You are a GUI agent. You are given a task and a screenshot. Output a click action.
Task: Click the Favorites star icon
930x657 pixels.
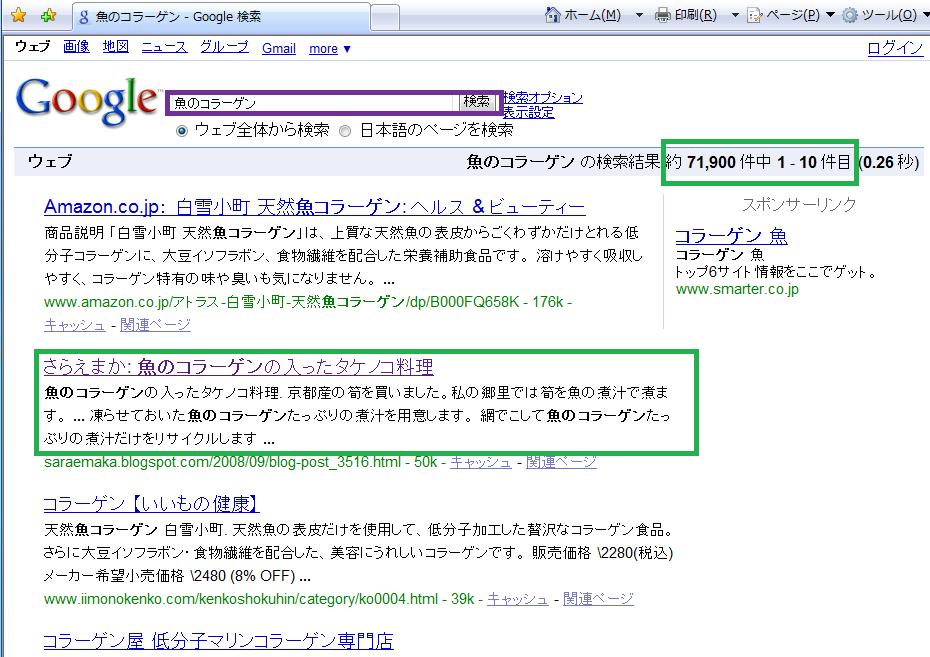pos(18,15)
